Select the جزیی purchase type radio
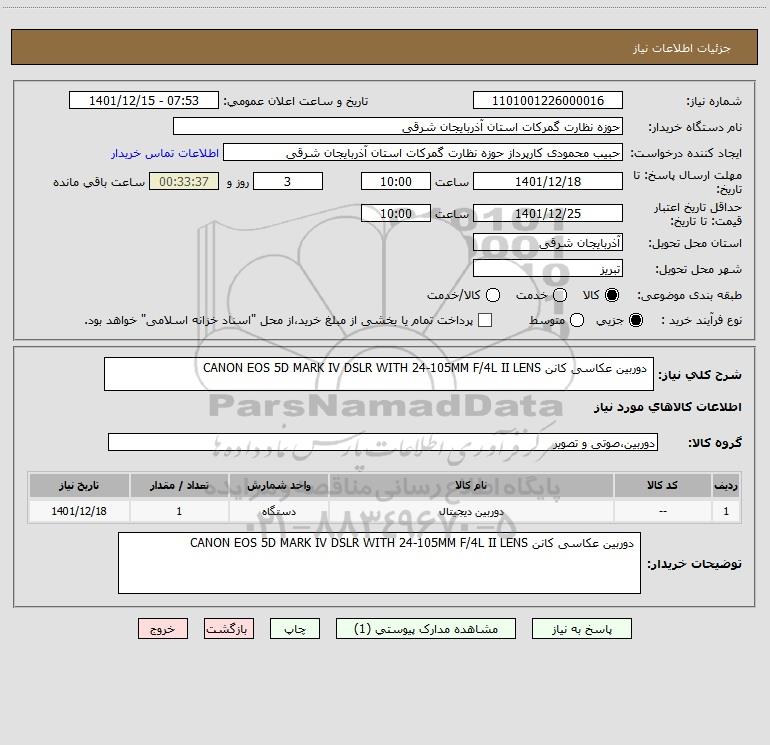Viewport: 770px width, 745px height. tap(636, 320)
